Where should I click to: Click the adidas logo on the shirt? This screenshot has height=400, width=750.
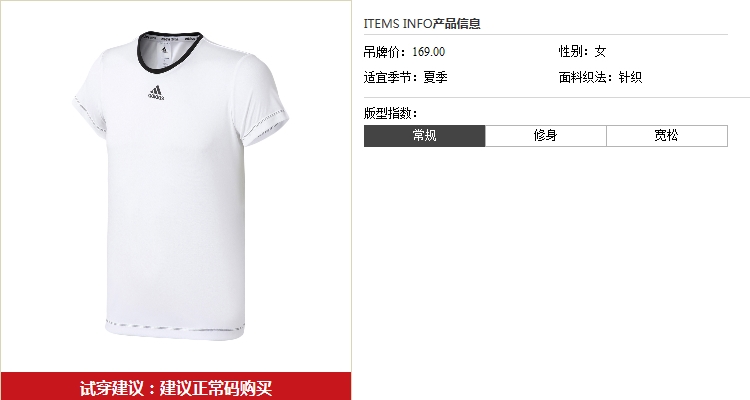point(156,93)
